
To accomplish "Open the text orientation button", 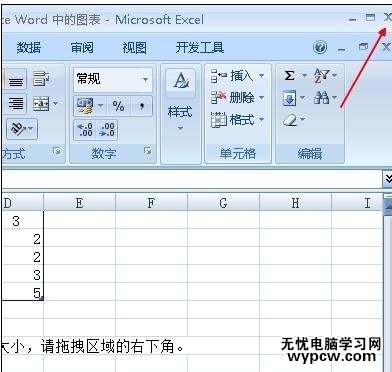I will [22, 128].
